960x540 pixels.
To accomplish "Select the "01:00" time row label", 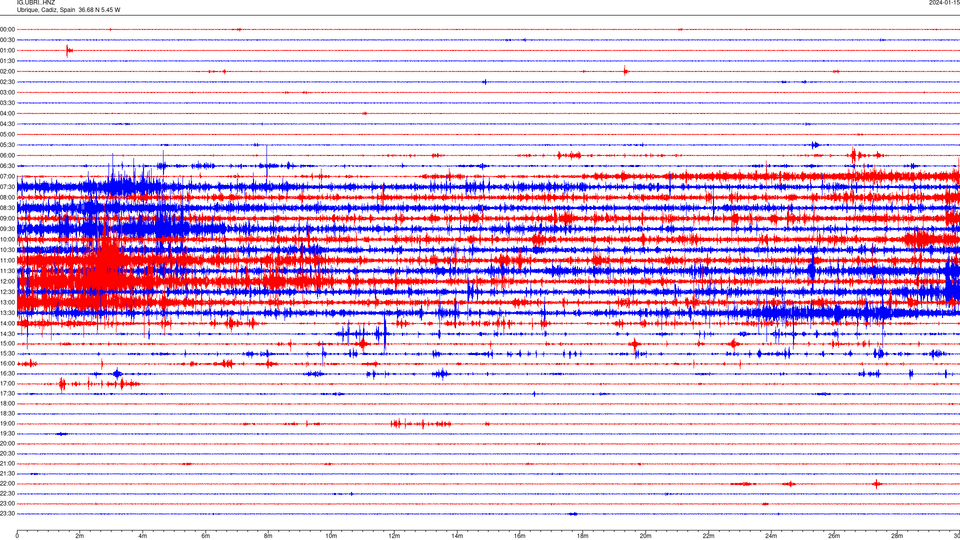I will click(7, 50).
